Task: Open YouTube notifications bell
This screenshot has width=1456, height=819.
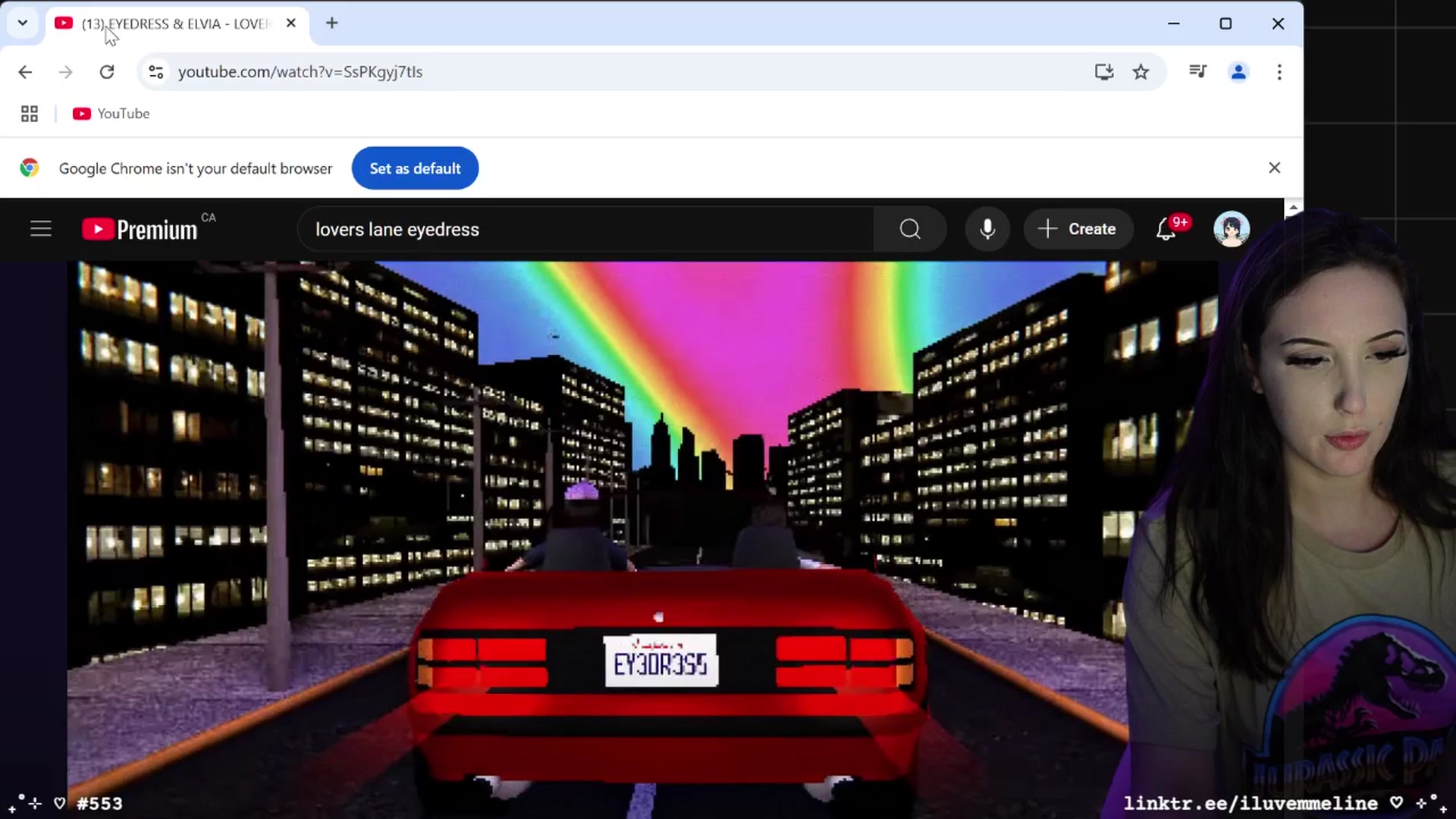Action: coord(1166,229)
